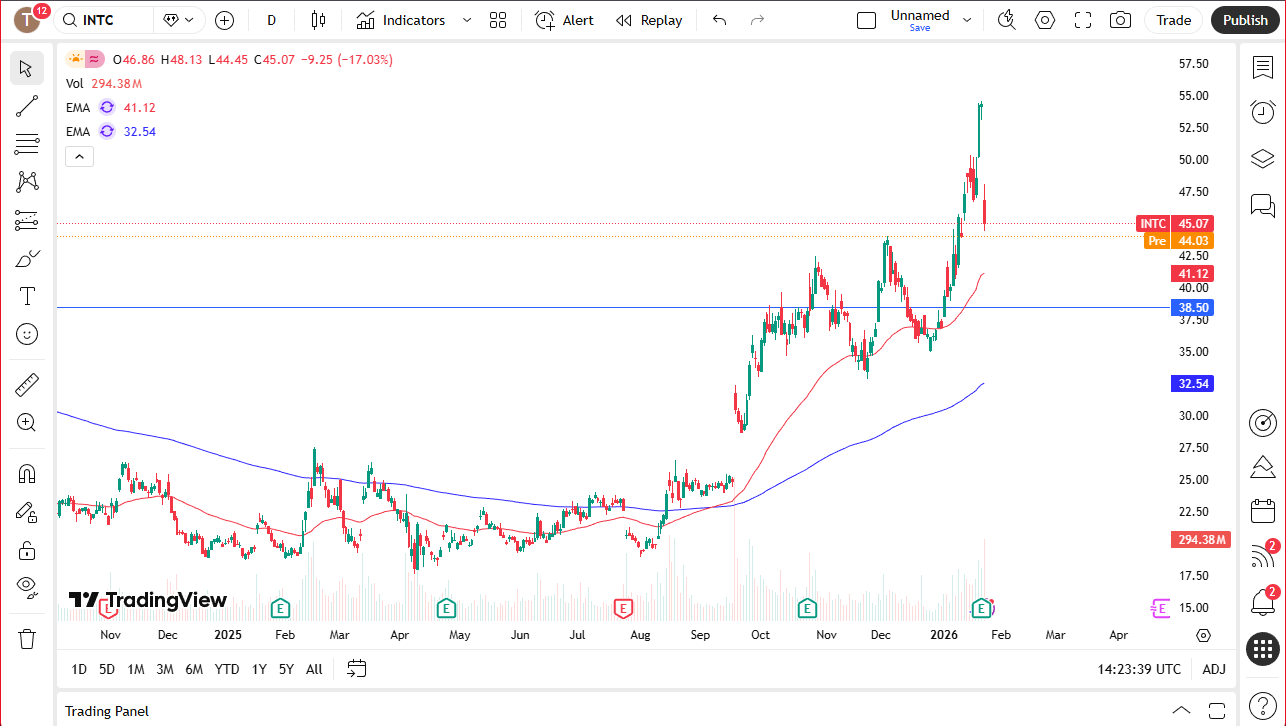Screen dimensions: 1286x726
Task: Open chart settings hexagon icon
Action: pyautogui.click(x=1045, y=20)
